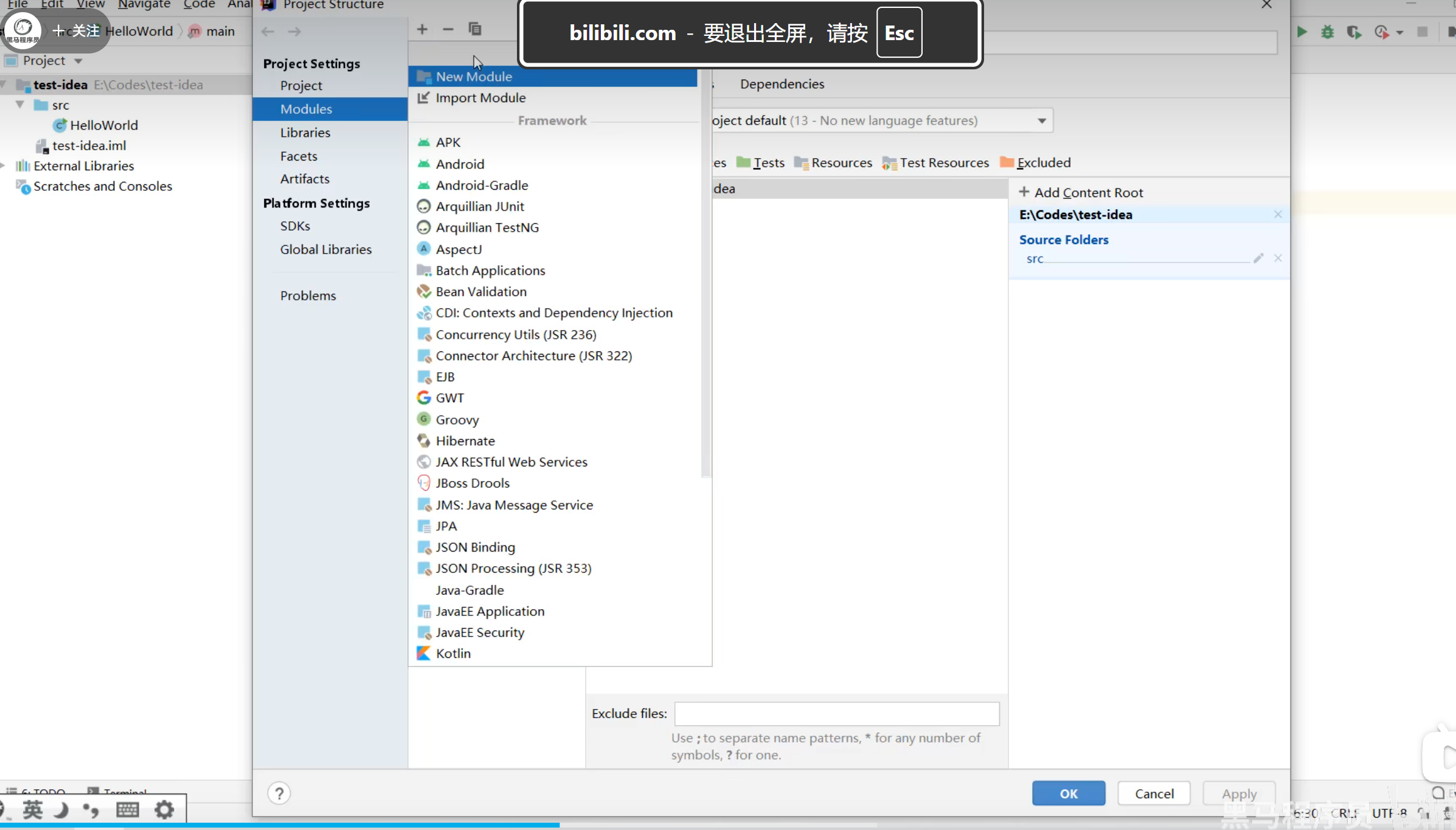The height and width of the screenshot is (830, 1456).
Task: Open the language level dropdown
Action: pos(1041,120)
